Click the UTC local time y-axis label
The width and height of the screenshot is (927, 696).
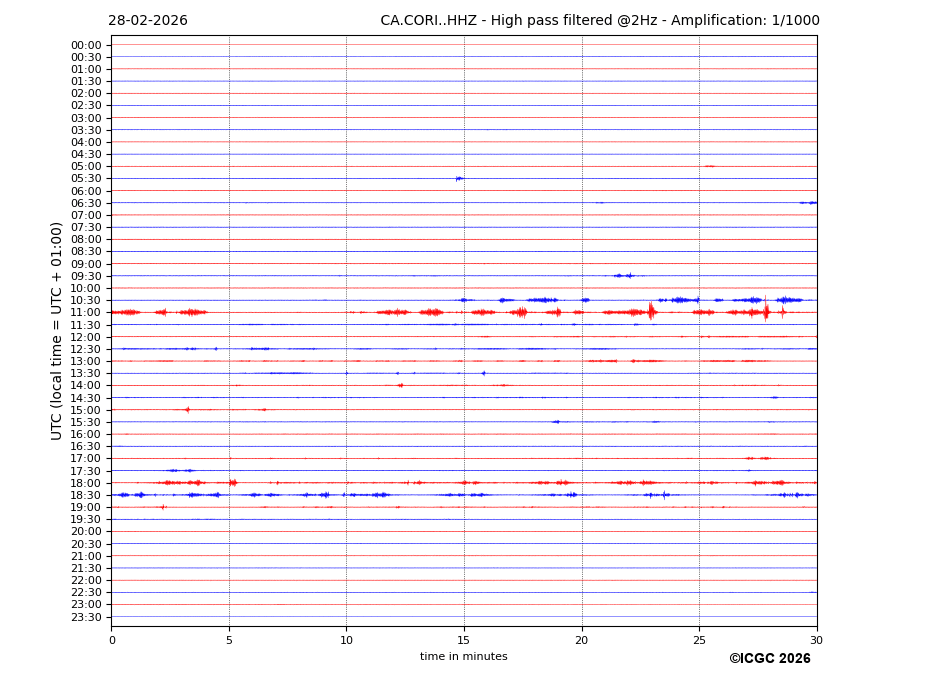(x=57, y=330)
